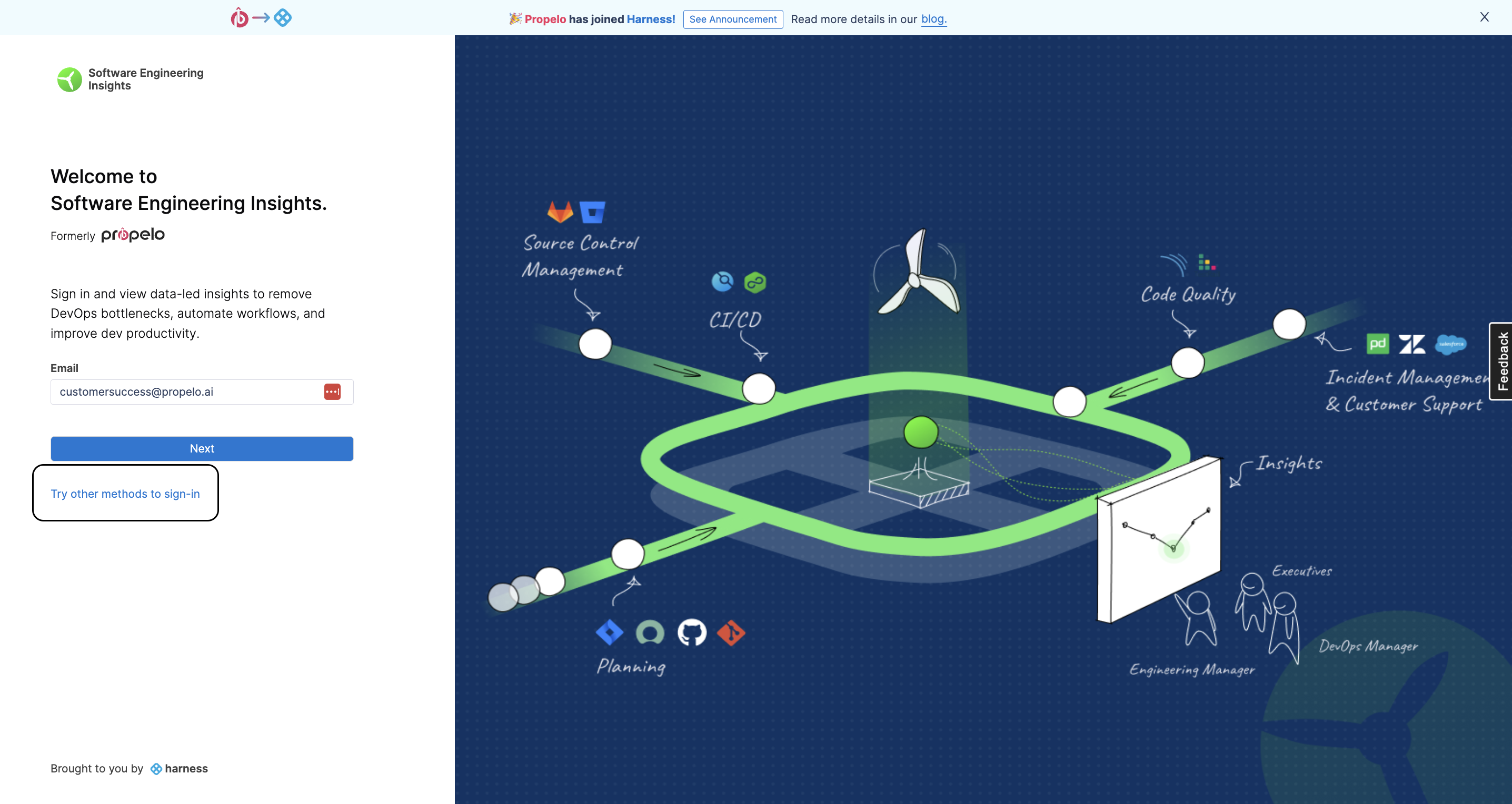Click the Bitbucket icon
Image resolution: width=1512 pixels, height=804 pixels.
pyautogui.click(x=592, y=212)
